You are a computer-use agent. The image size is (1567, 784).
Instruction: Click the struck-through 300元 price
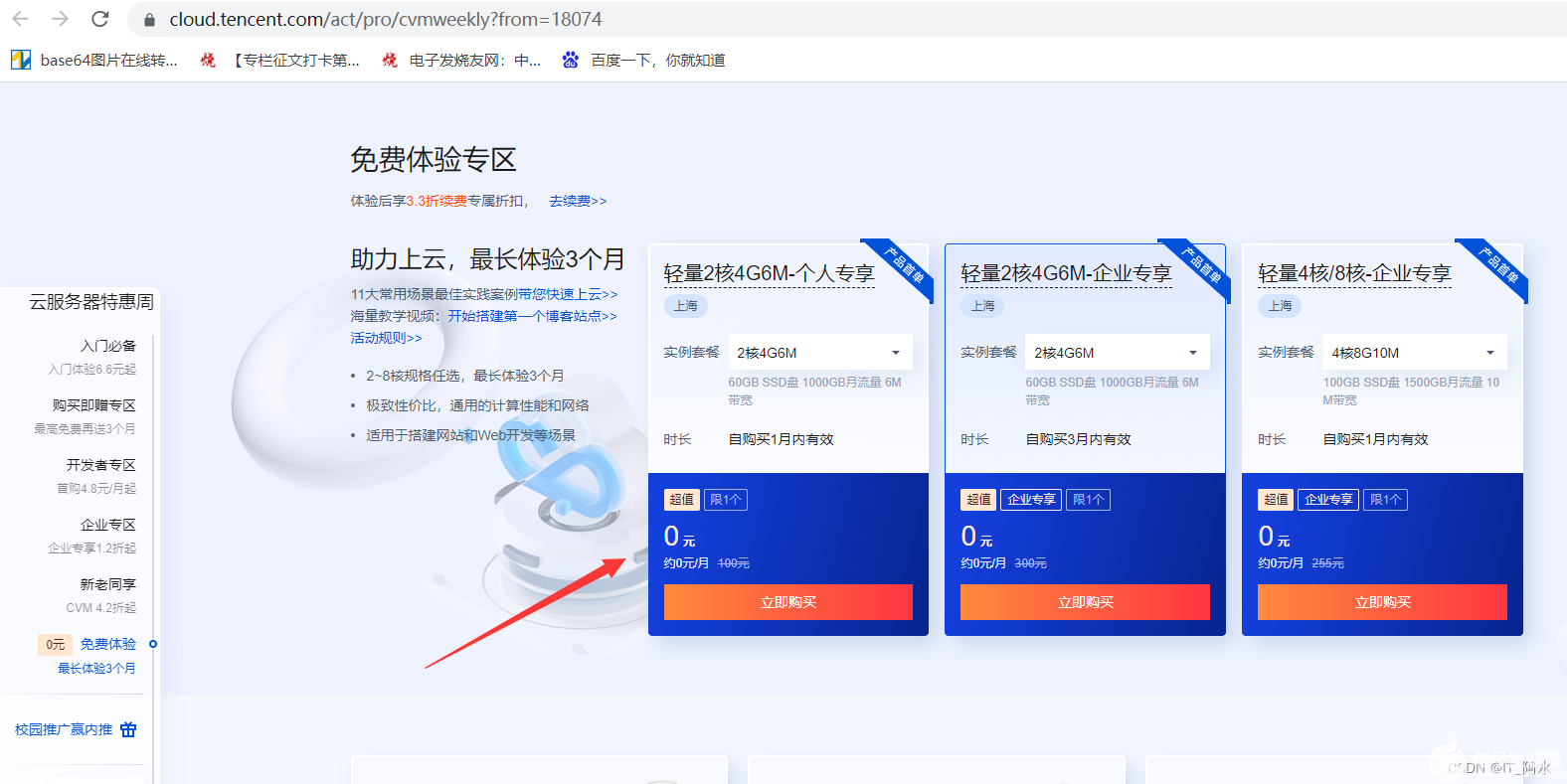[x=1031, y=563]
